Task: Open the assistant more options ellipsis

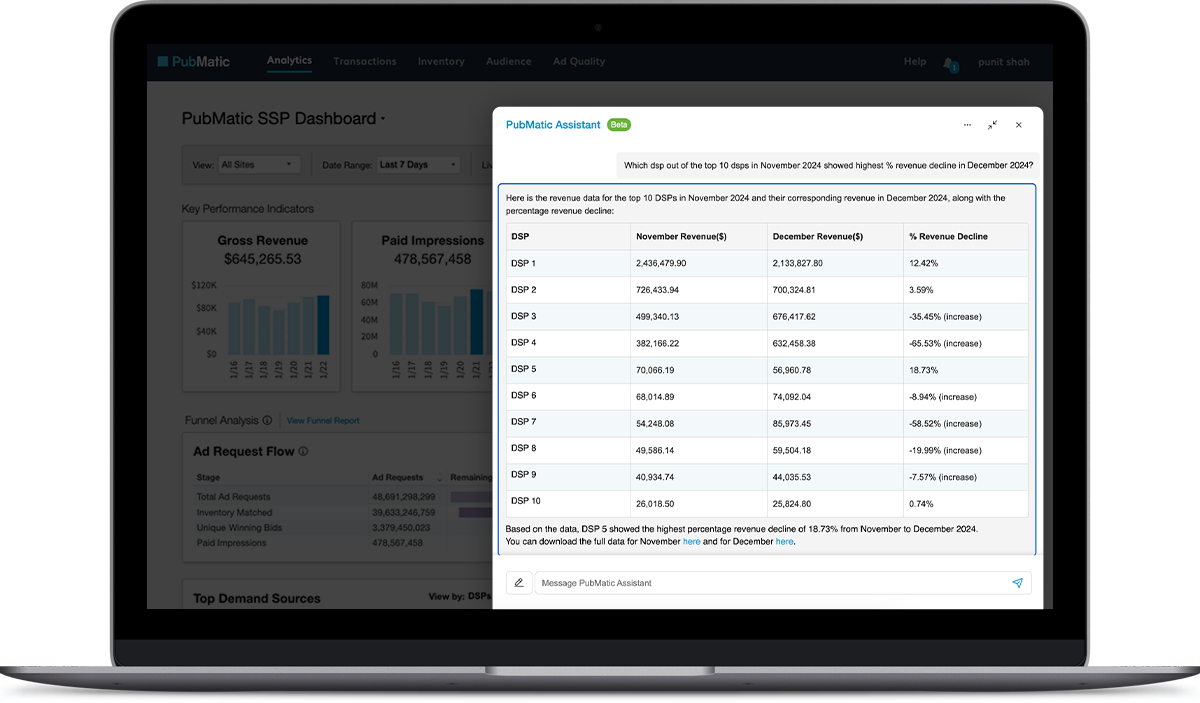Action: (967, 125)
